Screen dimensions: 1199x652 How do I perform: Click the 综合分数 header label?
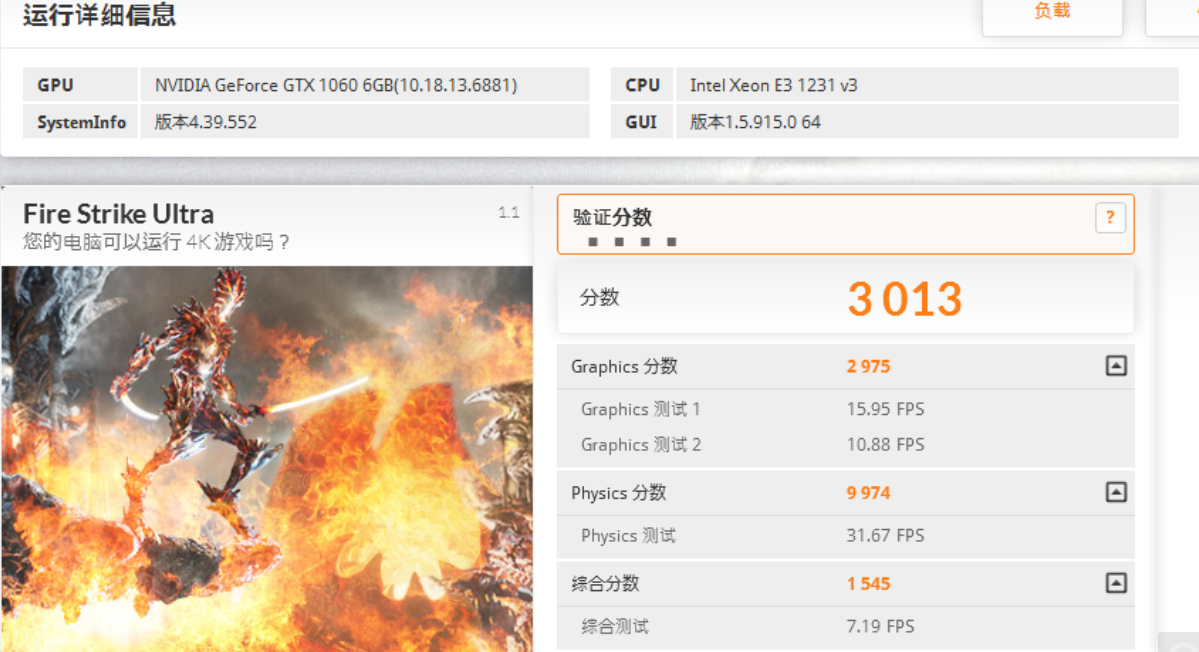click(605, 584)
